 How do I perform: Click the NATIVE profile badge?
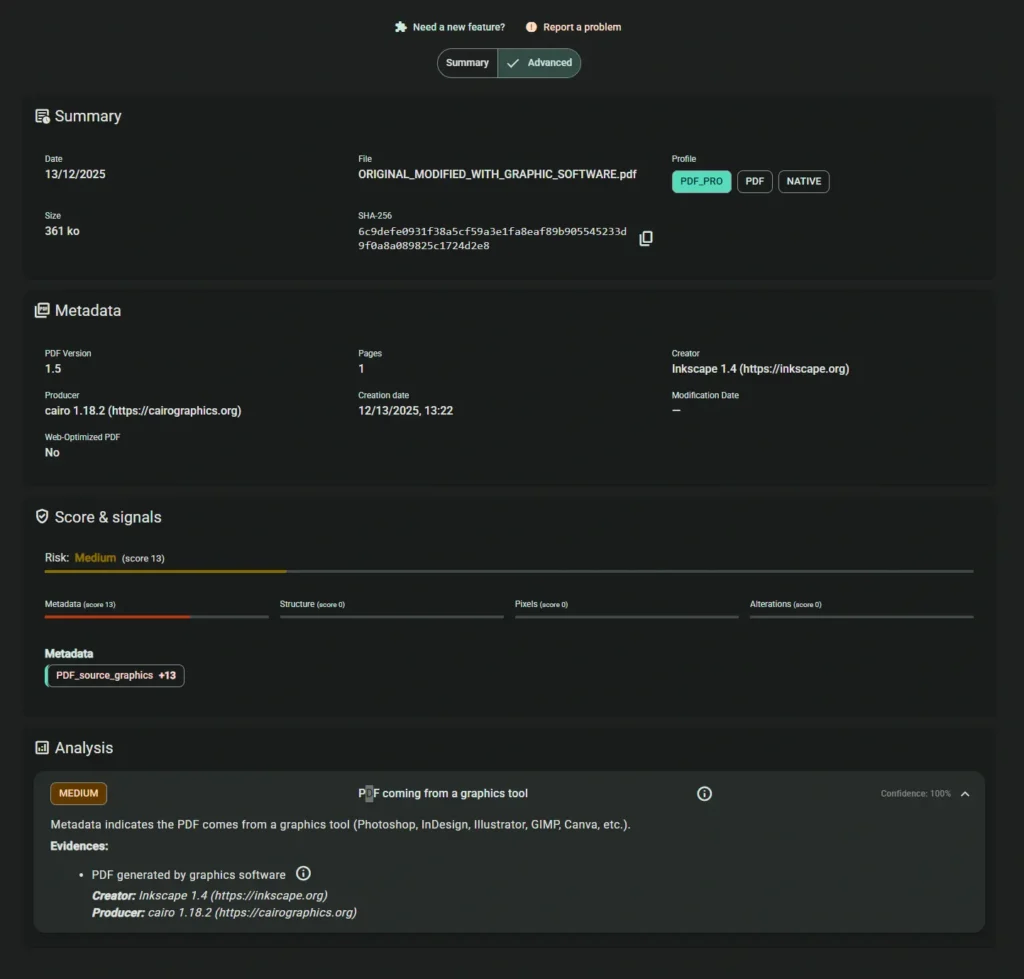803,182
